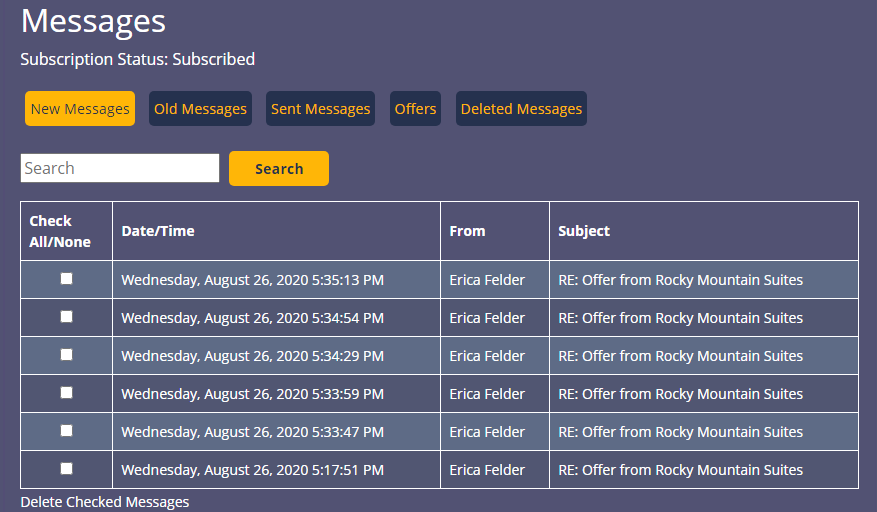
Task: Click Delete Checked Messages link
Action: click(105, 502)
